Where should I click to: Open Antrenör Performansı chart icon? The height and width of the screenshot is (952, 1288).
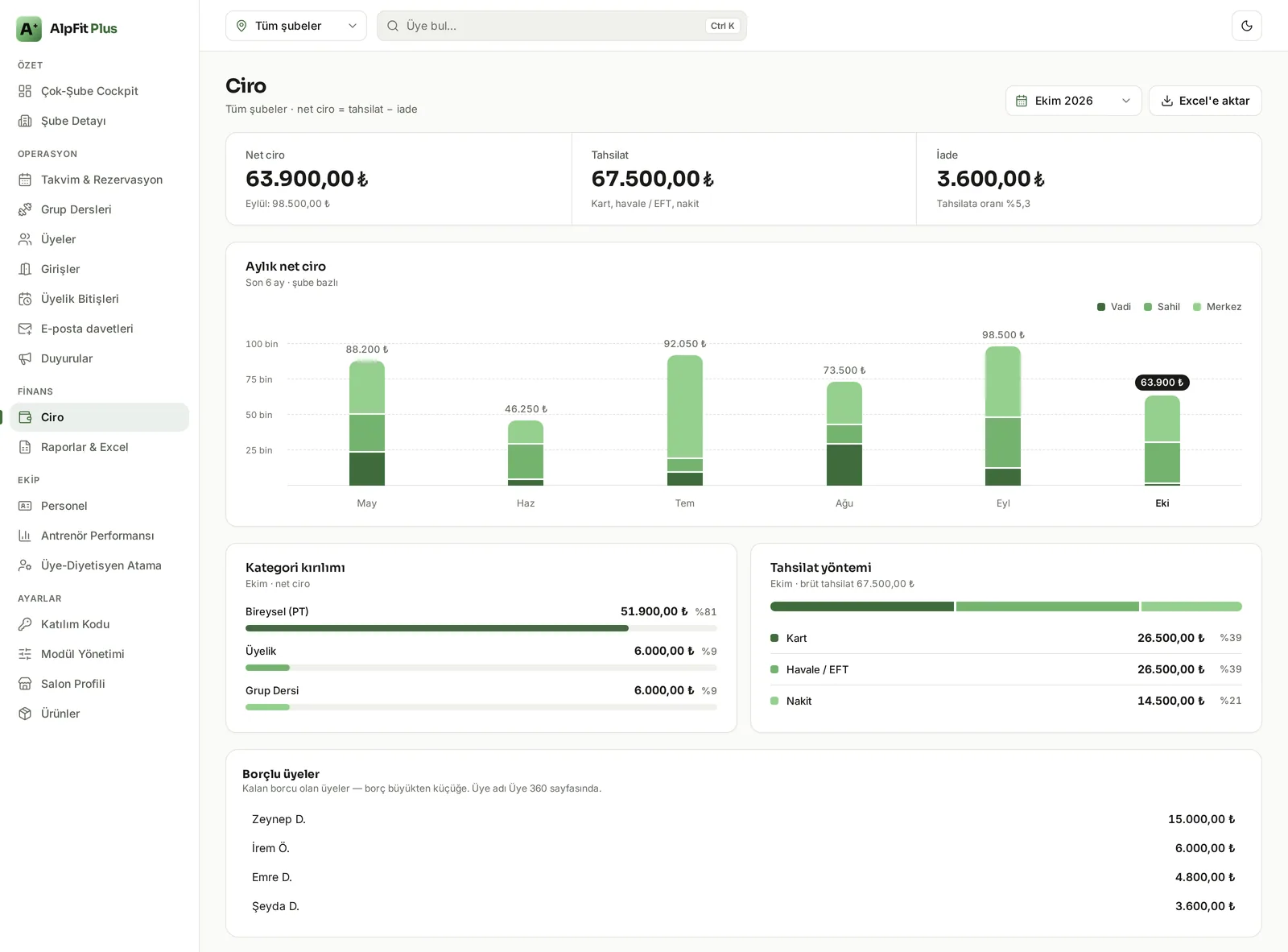[x=25, y=536]
